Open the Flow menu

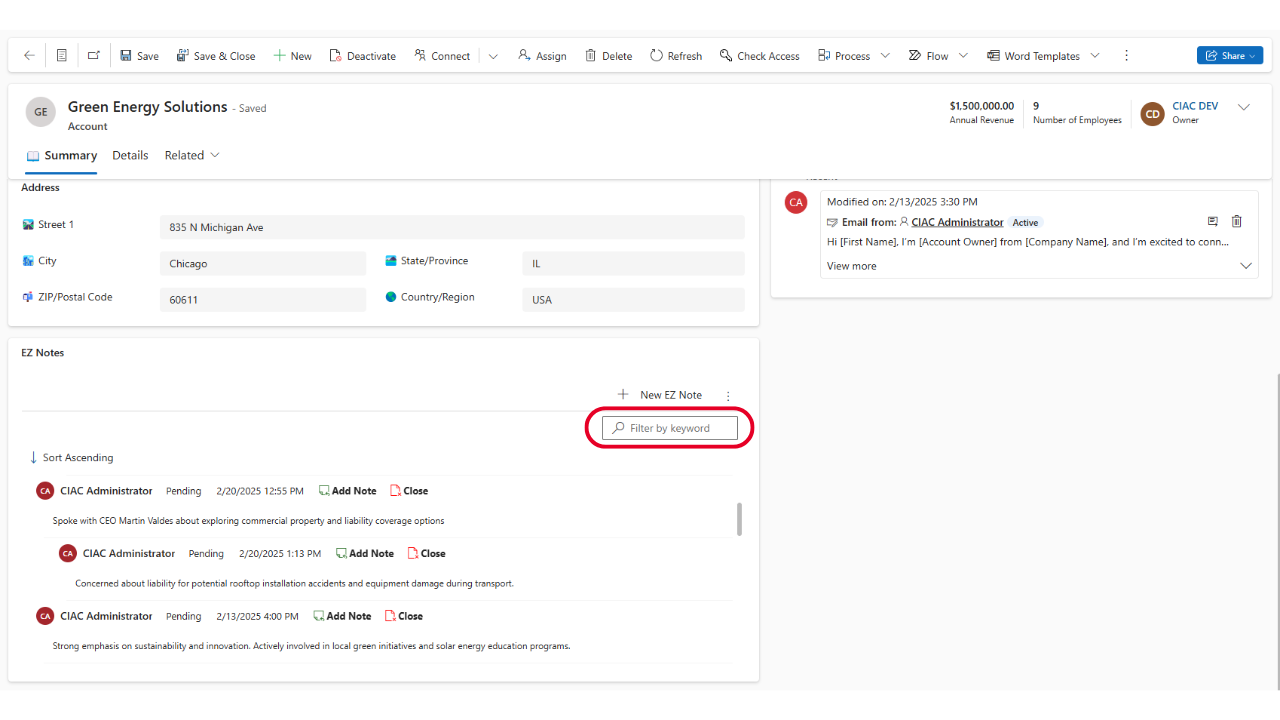point(928,56)
